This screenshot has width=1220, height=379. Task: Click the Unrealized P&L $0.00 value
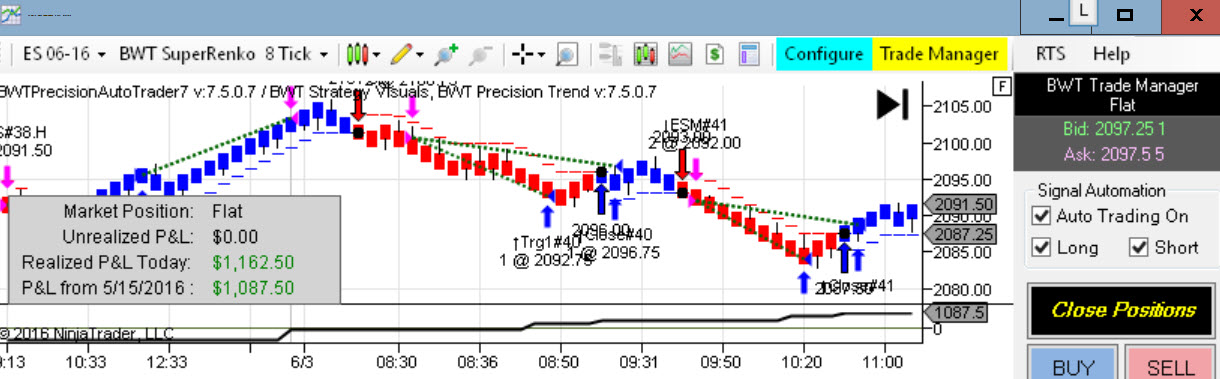coord(235,237)
